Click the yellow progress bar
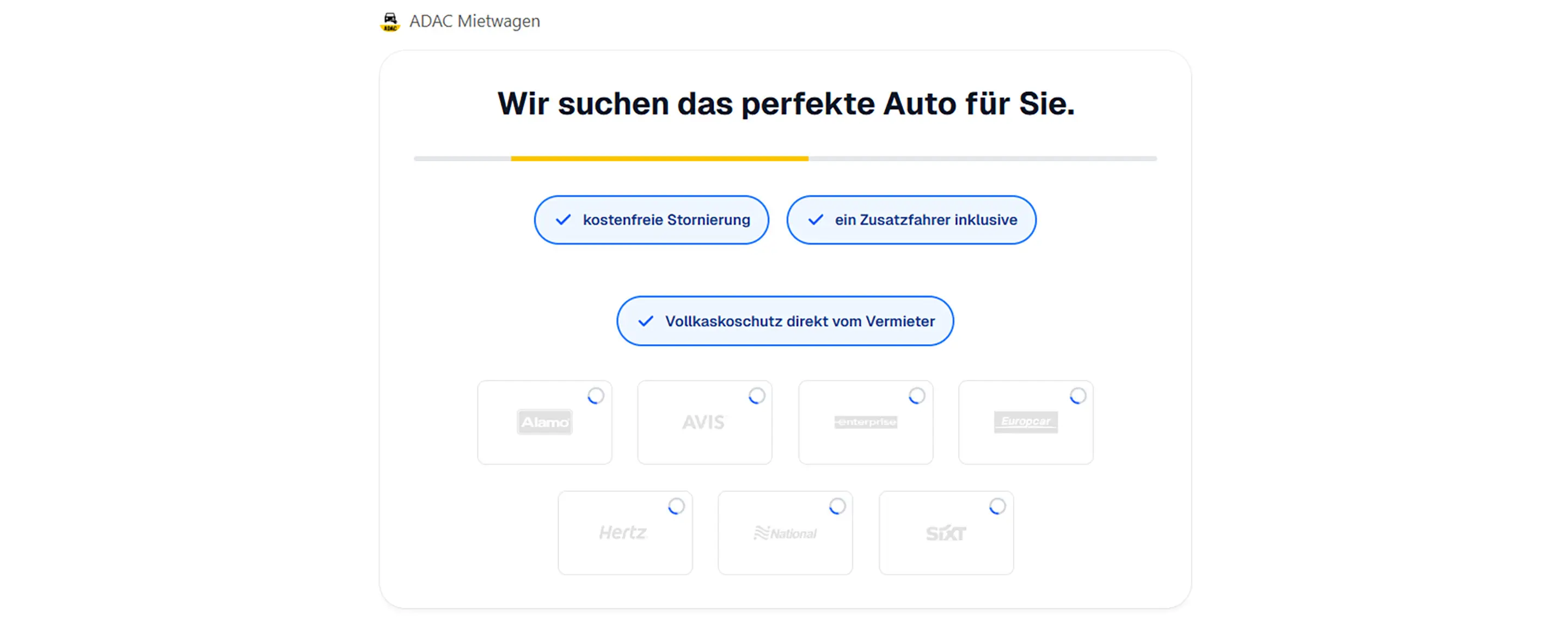 [x=660, y=159]
